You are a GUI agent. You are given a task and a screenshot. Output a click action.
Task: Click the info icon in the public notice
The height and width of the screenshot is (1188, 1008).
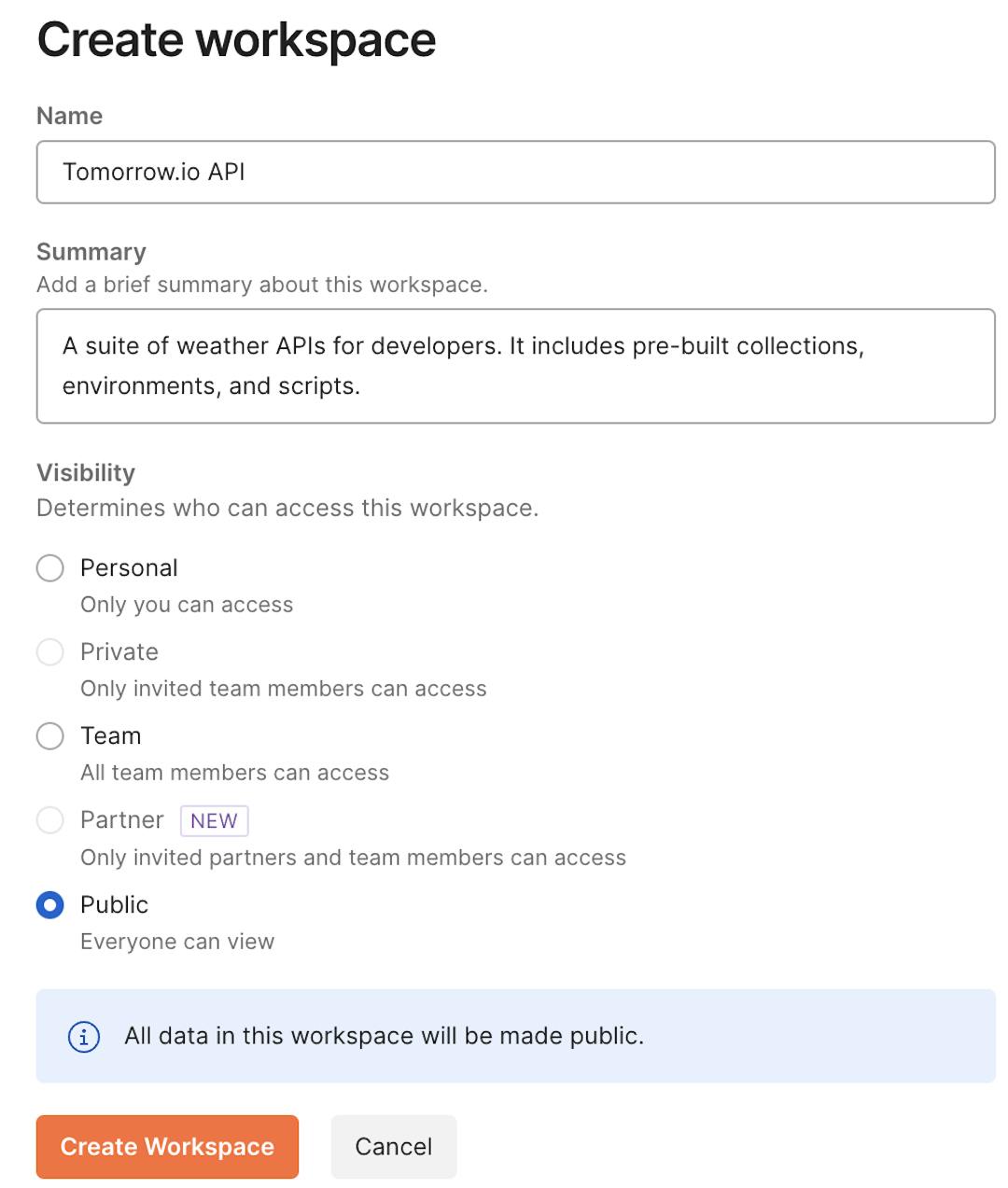84,1036
